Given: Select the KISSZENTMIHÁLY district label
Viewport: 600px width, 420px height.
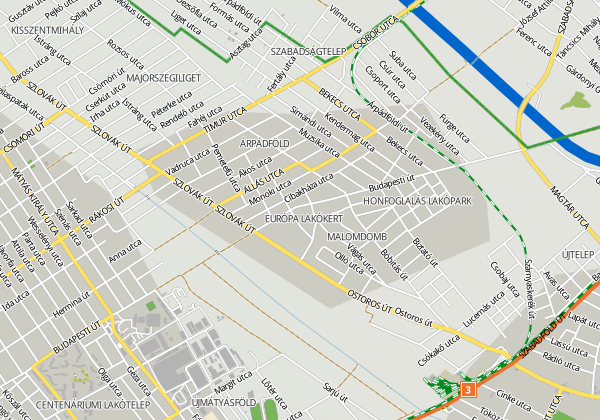Looking at the screenshot, I should [47, 30].
